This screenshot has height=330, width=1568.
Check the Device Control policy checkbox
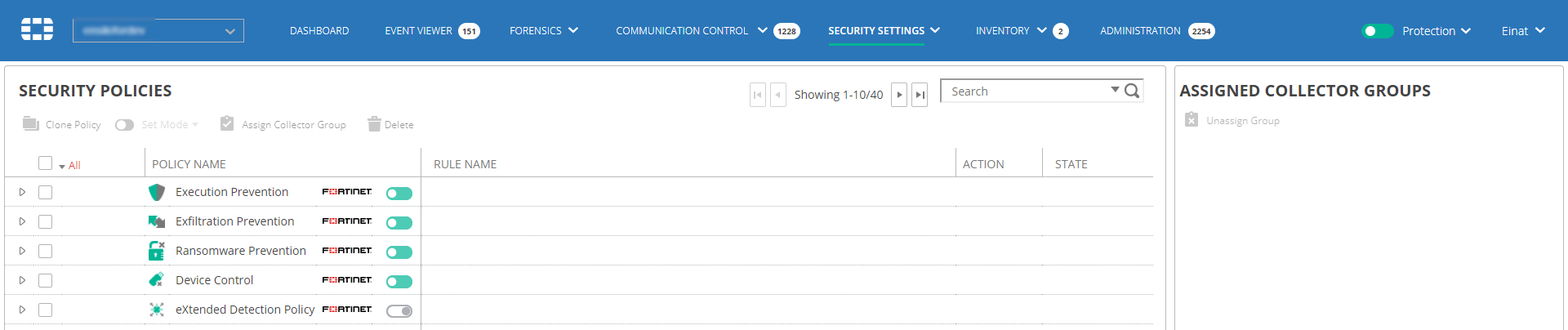(46, 280)
